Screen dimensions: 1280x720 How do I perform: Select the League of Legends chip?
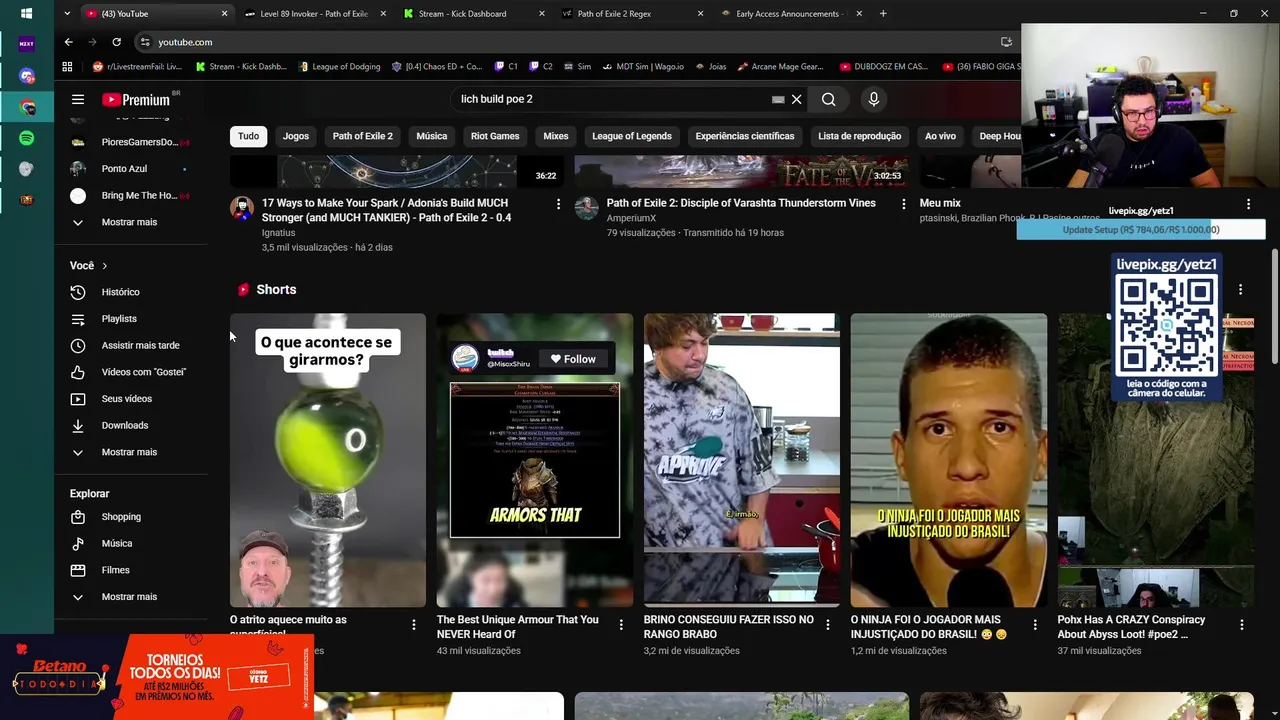click(x=631, y=136)
